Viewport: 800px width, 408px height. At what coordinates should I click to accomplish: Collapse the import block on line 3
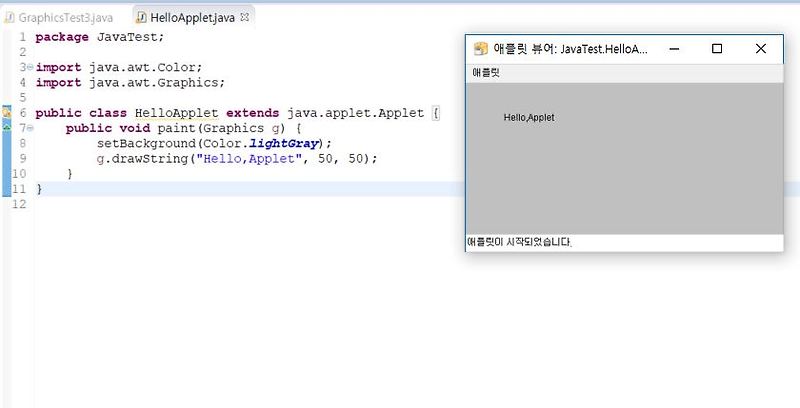point(30,67)
